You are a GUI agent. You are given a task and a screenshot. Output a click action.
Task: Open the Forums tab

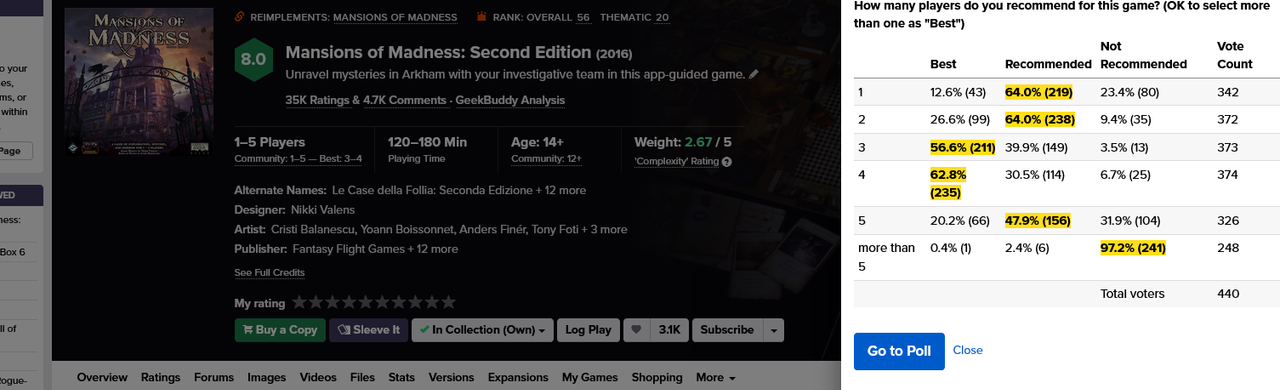[x=214, y=377]
